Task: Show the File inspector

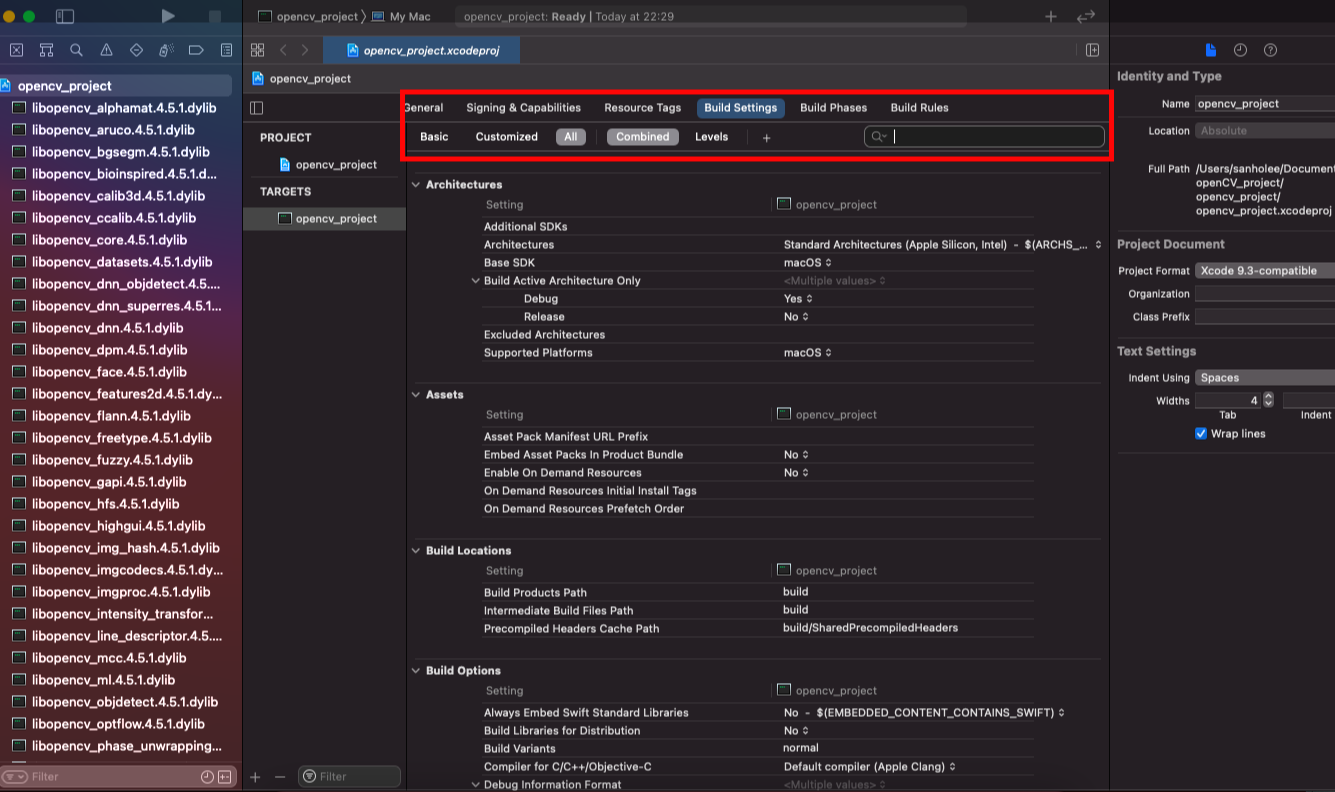Action: [x=1211, y=50]
